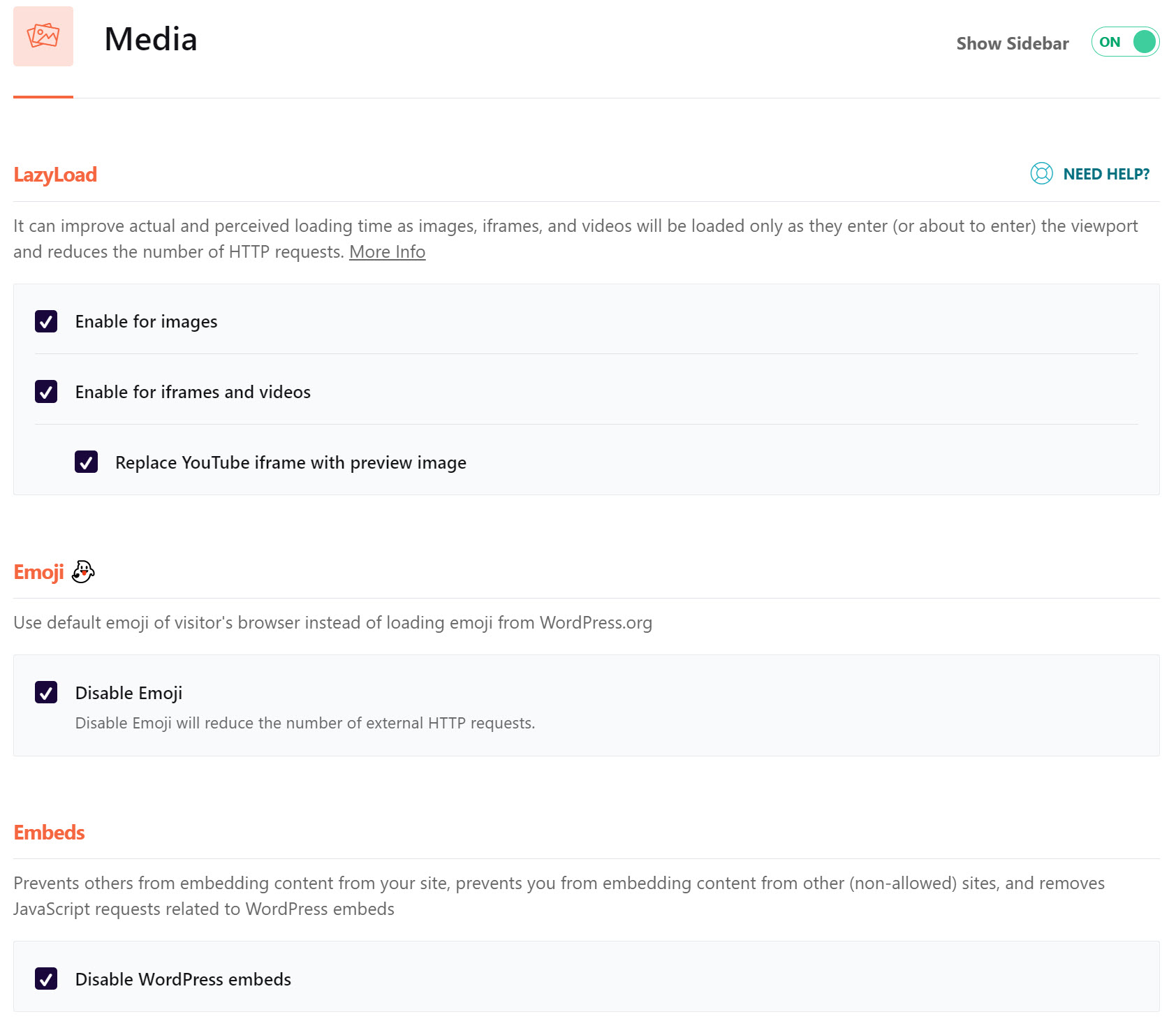
Task: Click the 'Disable WordPress embeds' label text
Action: tap(183, 979)
